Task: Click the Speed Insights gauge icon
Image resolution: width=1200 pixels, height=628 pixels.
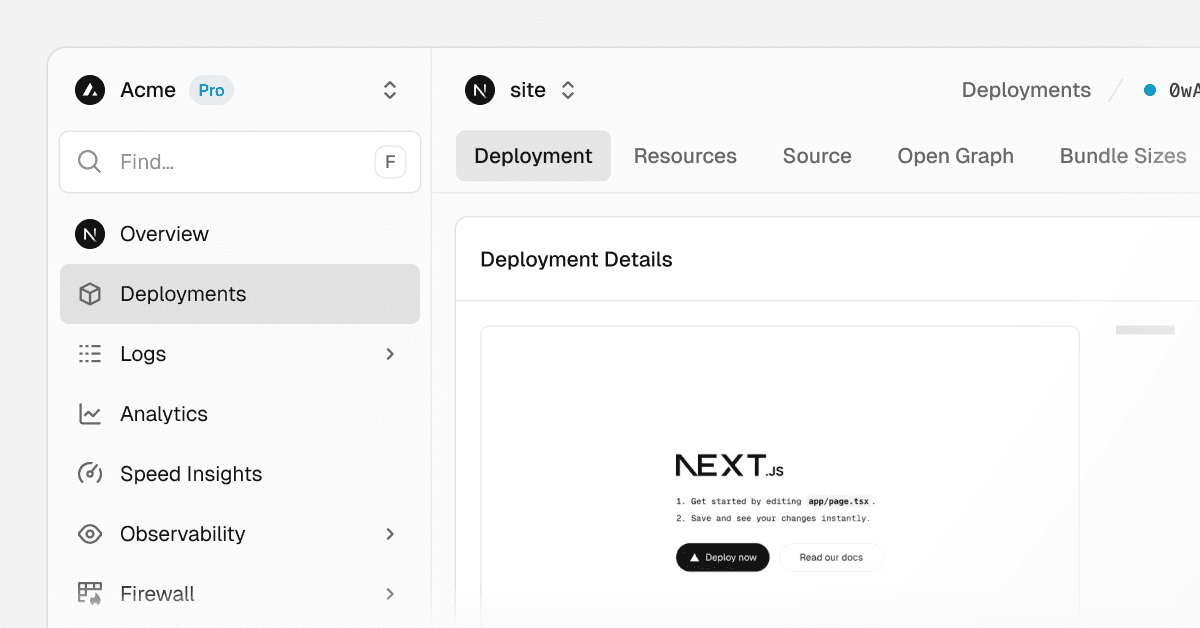Action: point(90,474)
